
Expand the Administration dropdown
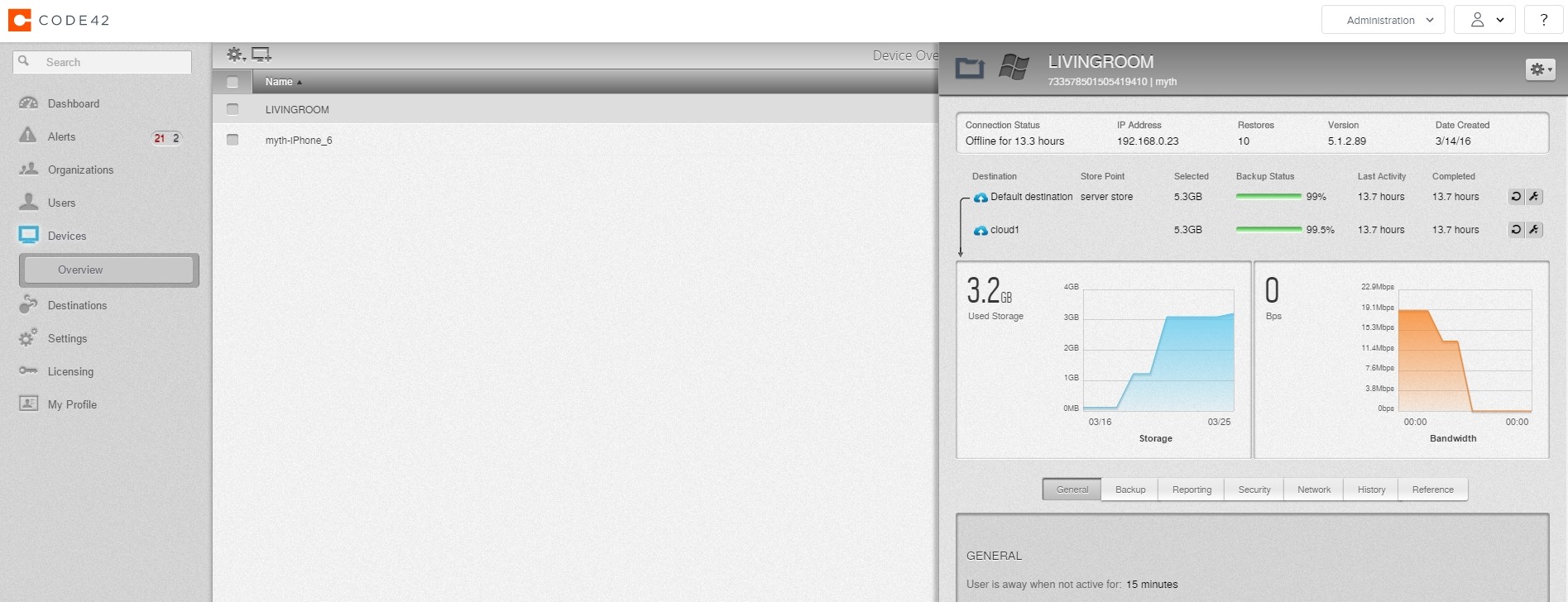coord(1383,20)
